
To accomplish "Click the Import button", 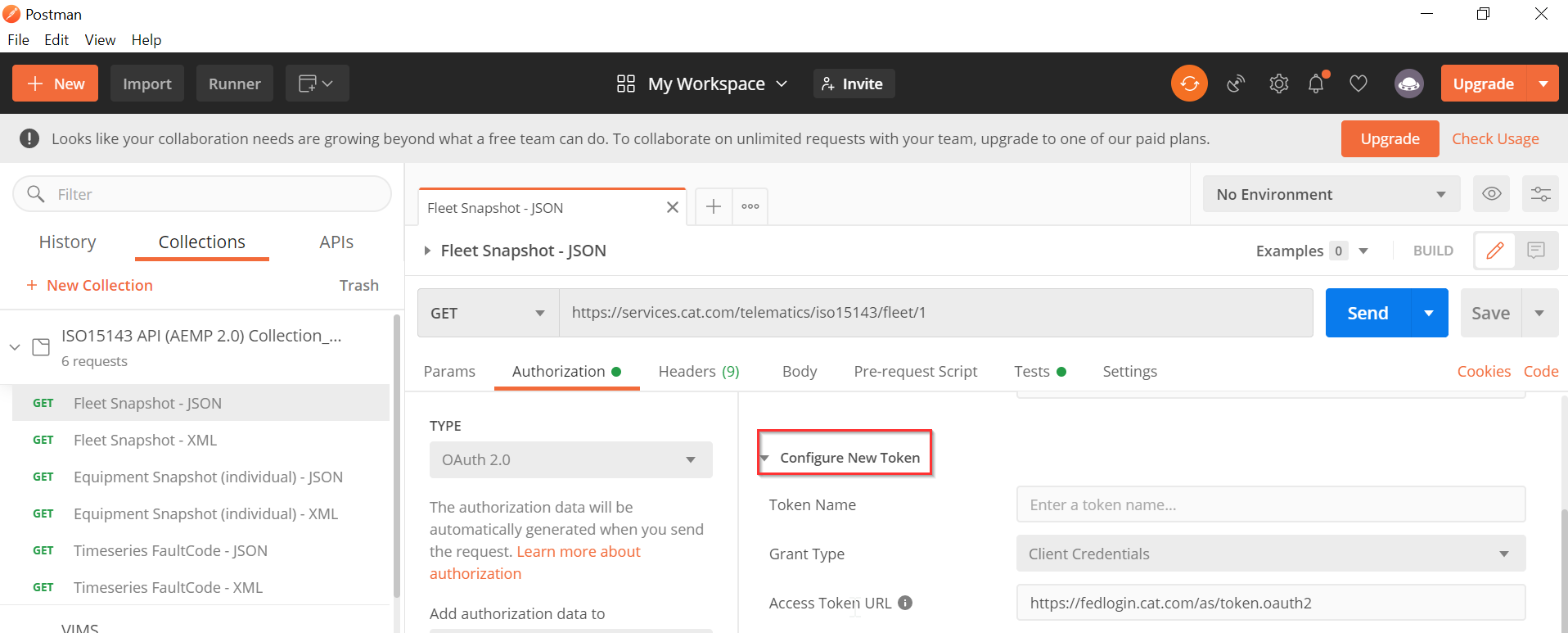I will click(147, 84).
